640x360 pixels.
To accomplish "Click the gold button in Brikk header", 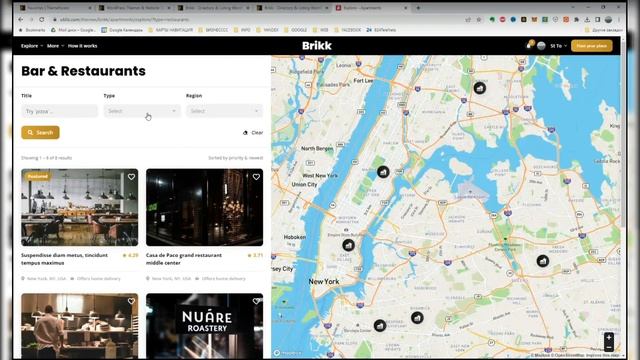I will click(x=591, y=46).
